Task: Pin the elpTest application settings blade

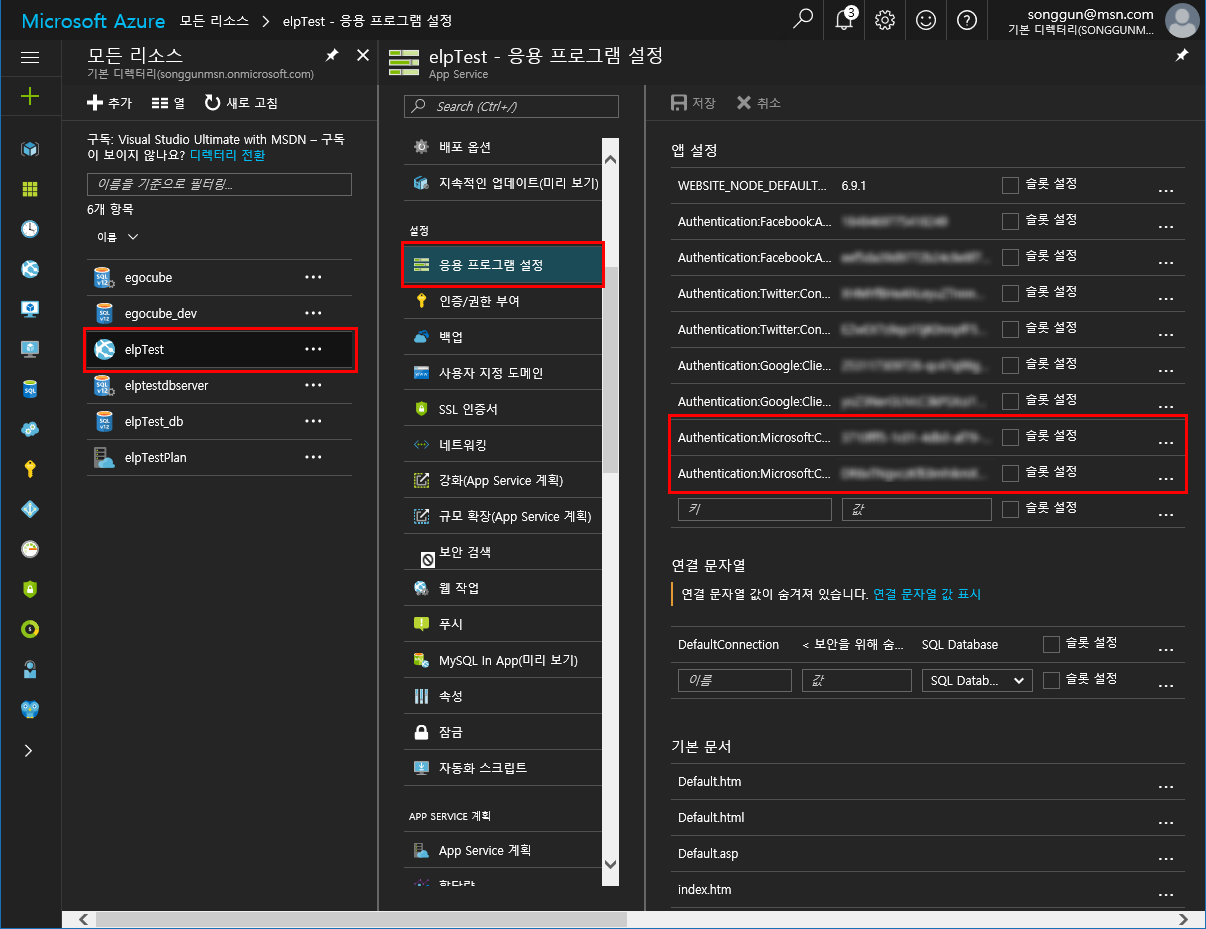Action: coord(1181,56)
